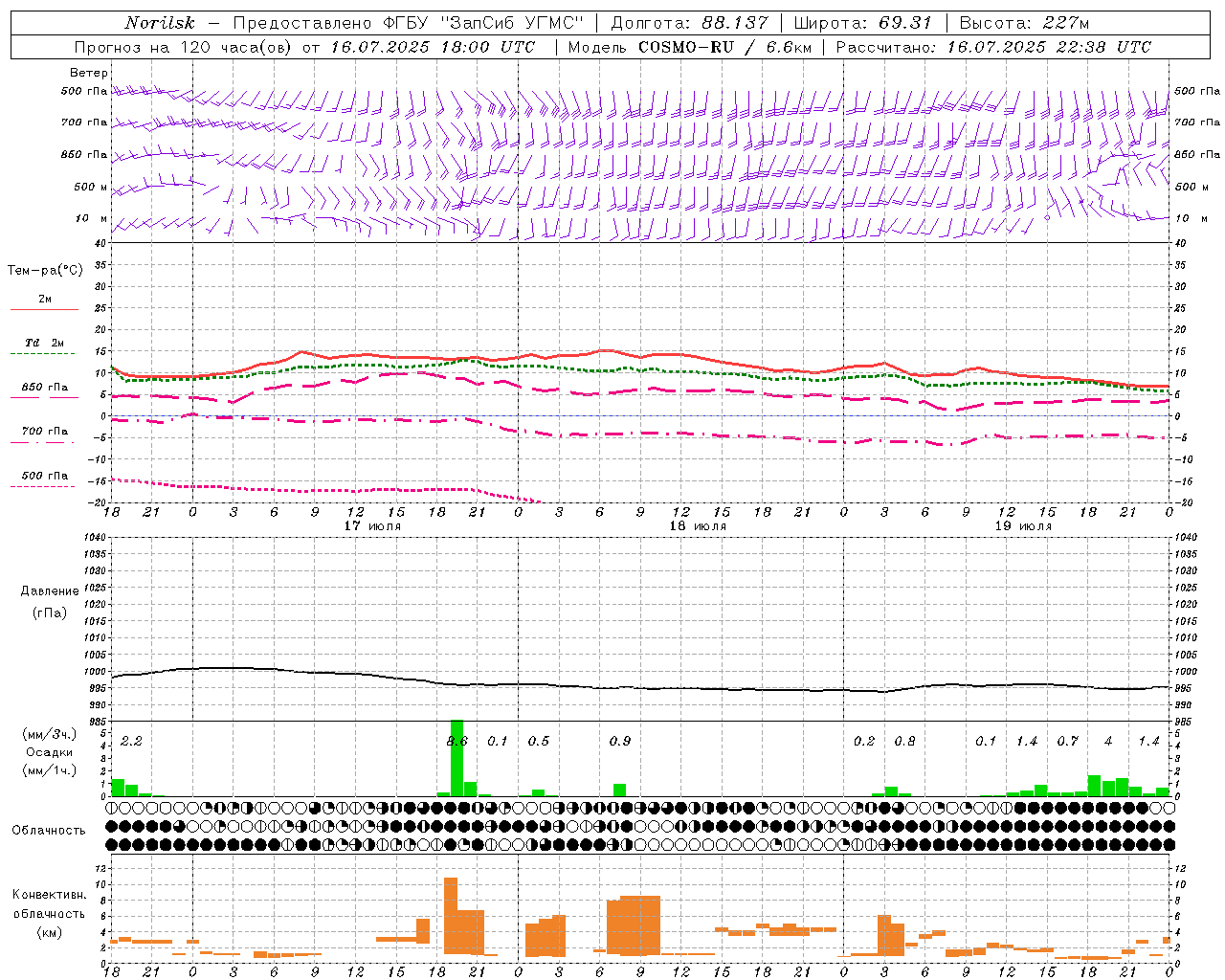Select the '18 июля' date label

point(698,526)
